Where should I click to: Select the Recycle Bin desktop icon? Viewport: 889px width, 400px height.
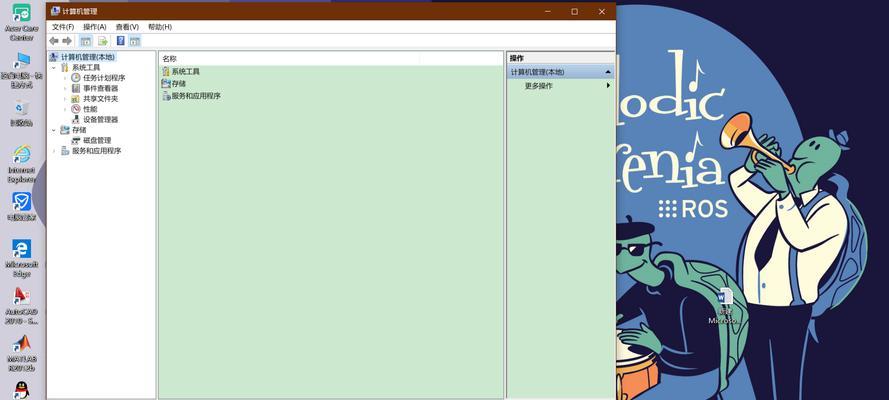[x=22, y=113]
